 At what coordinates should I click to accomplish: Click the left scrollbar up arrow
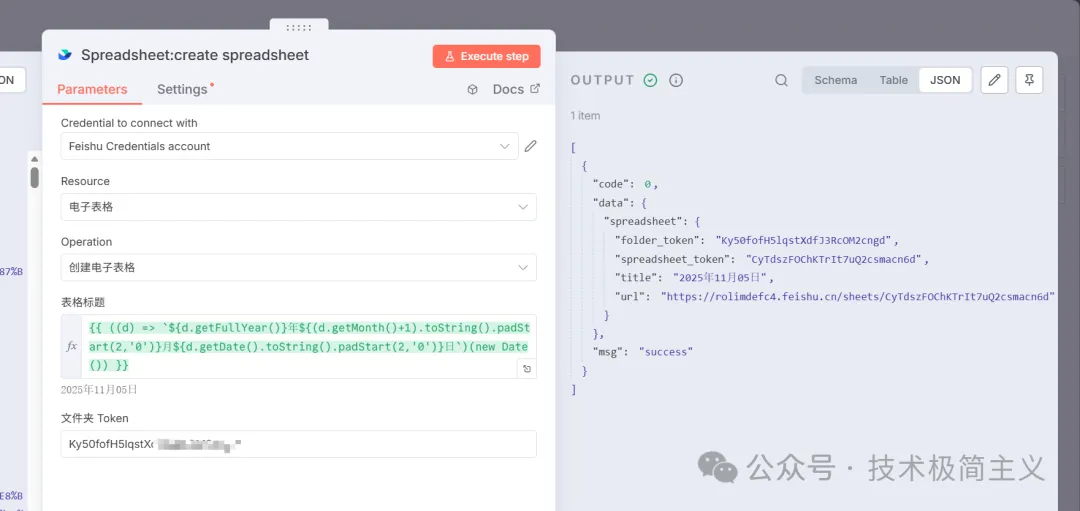pos(34,159)
